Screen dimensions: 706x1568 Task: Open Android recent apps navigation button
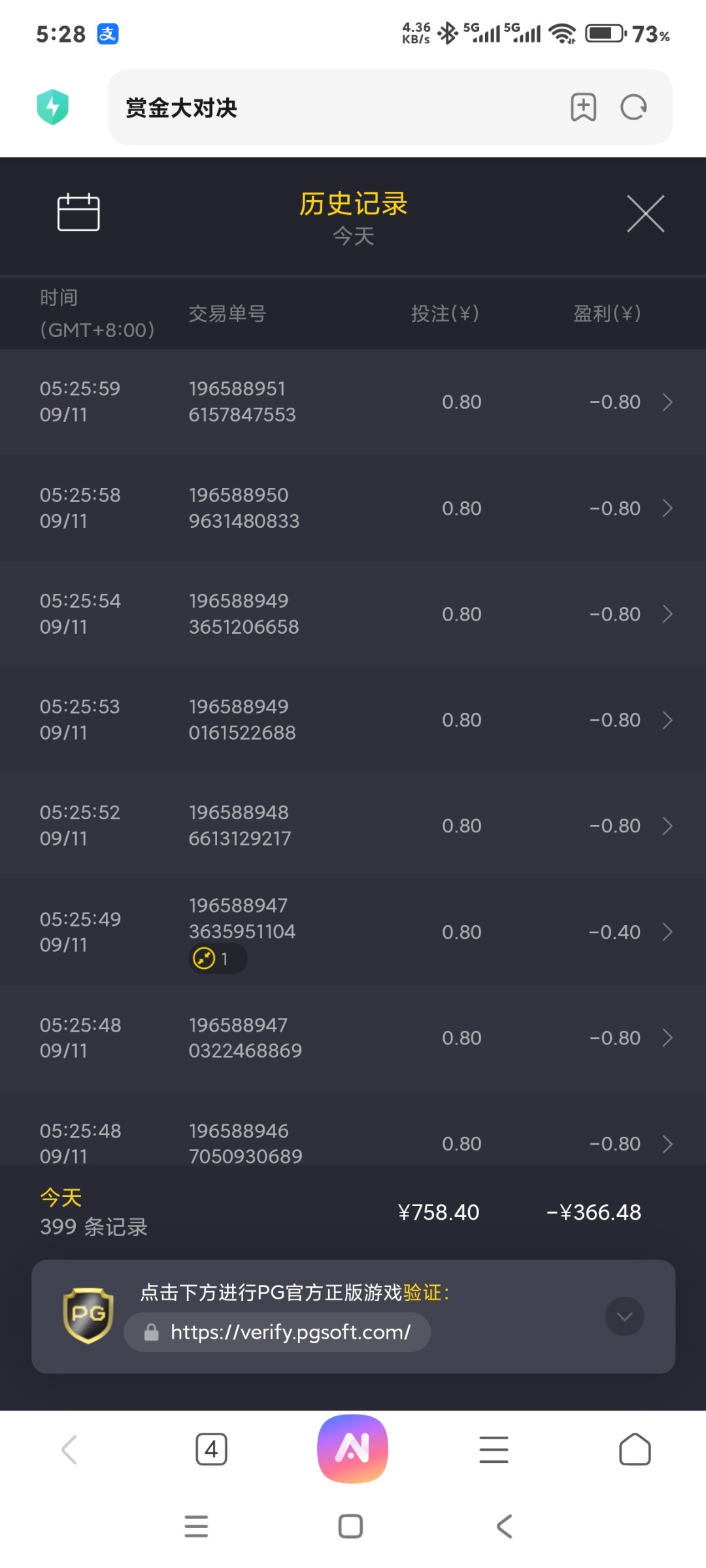(x=196, y=1526)
